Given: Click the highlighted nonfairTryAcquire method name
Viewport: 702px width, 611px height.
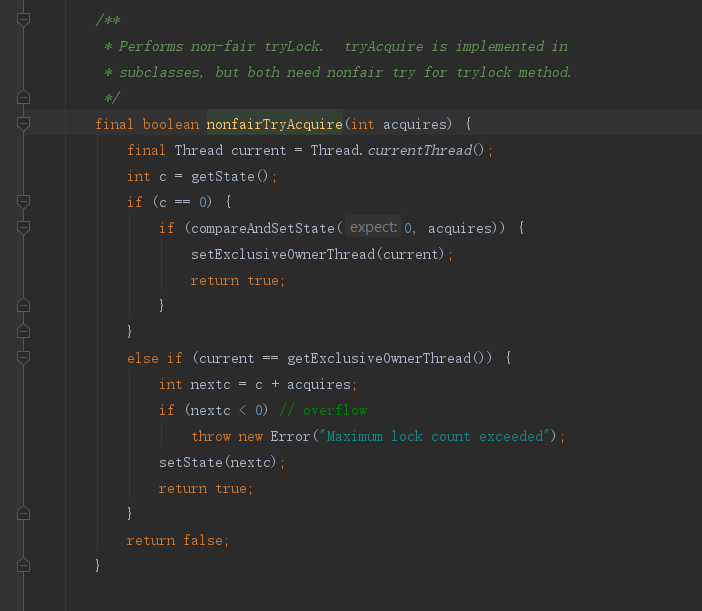Looking at the screenshot, I should (x=274, y=124).
